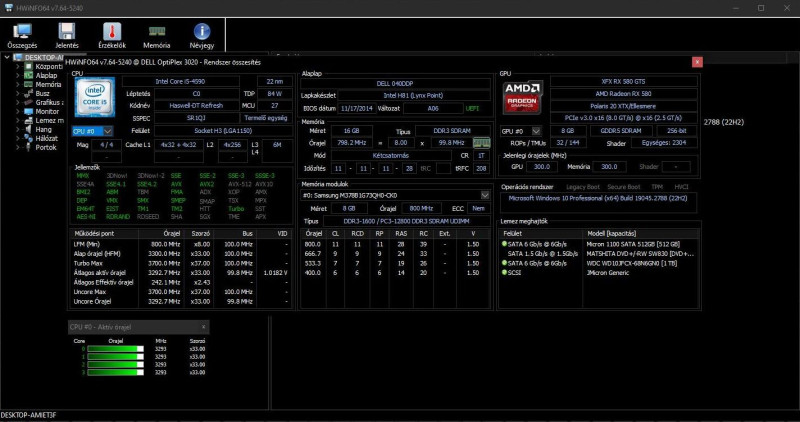Click the Intel Core i5 logo
Viewport: 800px width, 422px height.
click(x=95, y=98)
